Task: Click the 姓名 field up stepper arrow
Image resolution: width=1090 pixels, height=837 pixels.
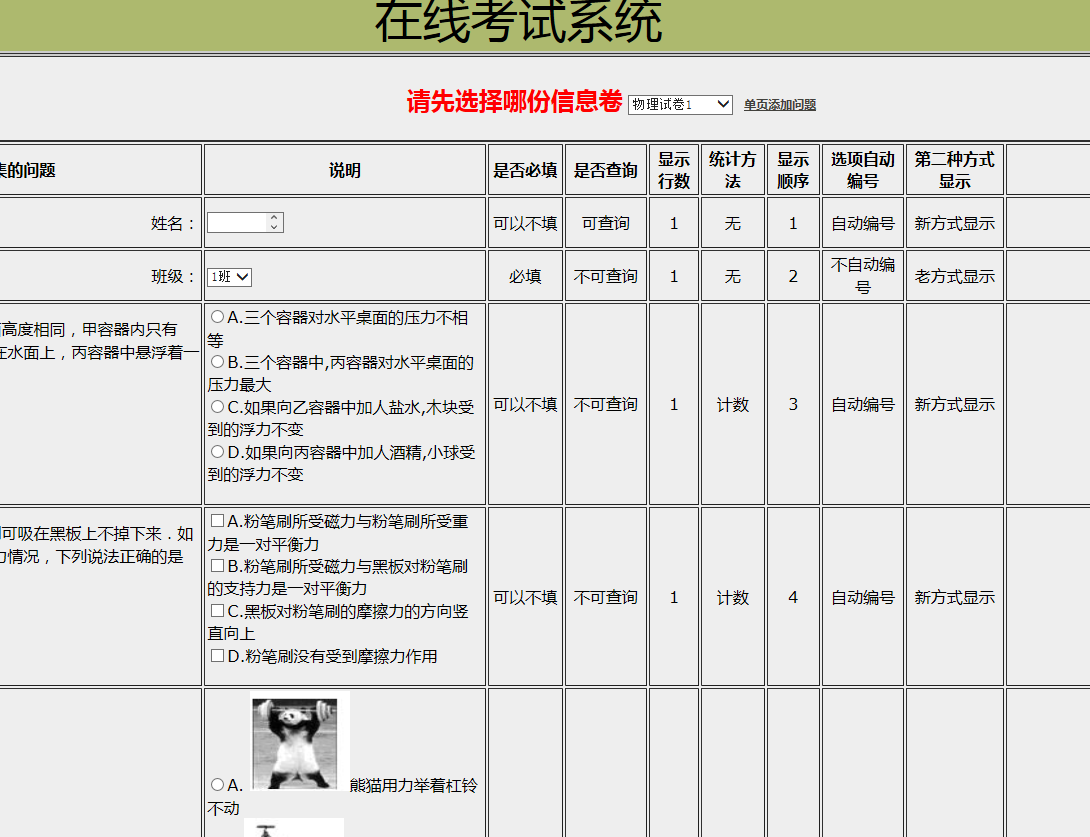Action: (275, 218)
